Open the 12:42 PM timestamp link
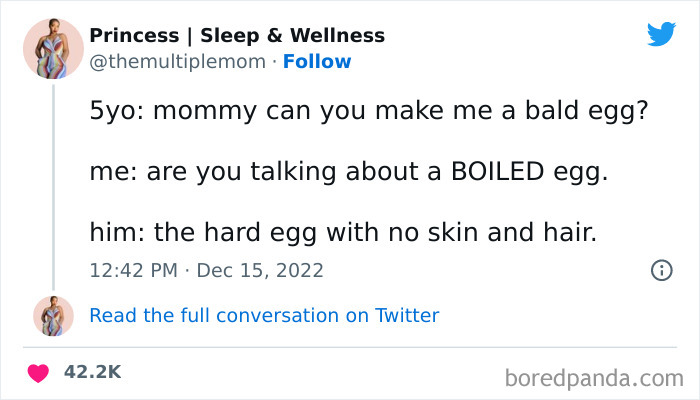The width and height of the screenshot is (700, 400). pyautogui.click(x=132, y=270)
